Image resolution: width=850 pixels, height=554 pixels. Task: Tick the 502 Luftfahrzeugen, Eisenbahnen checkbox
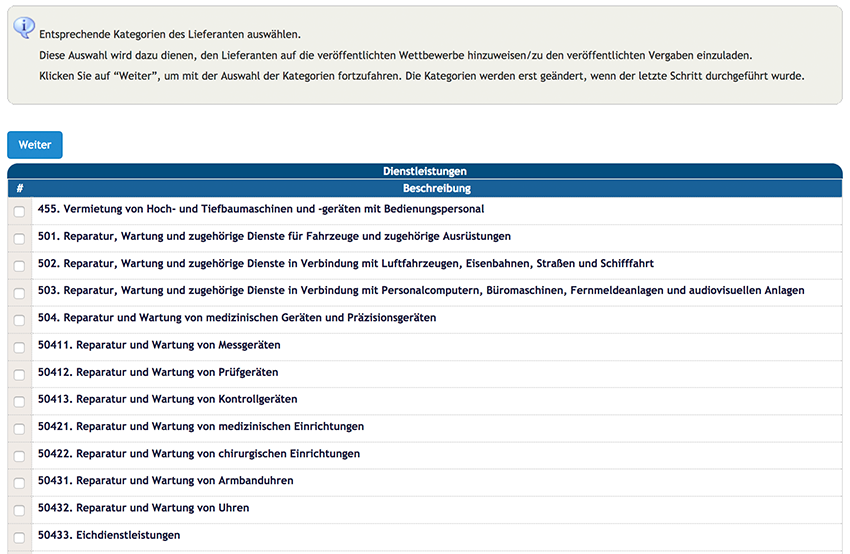click(20, 266)
